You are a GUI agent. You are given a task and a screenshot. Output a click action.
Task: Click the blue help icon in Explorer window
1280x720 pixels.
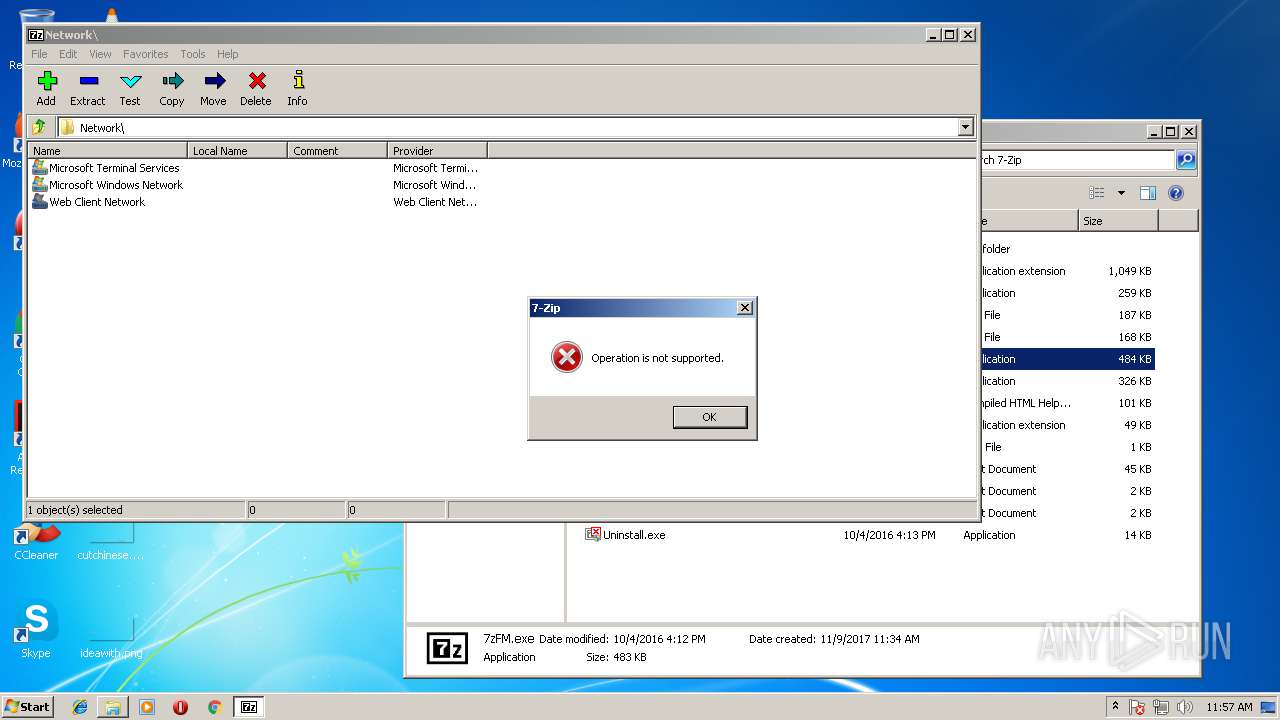point(1176,193)
